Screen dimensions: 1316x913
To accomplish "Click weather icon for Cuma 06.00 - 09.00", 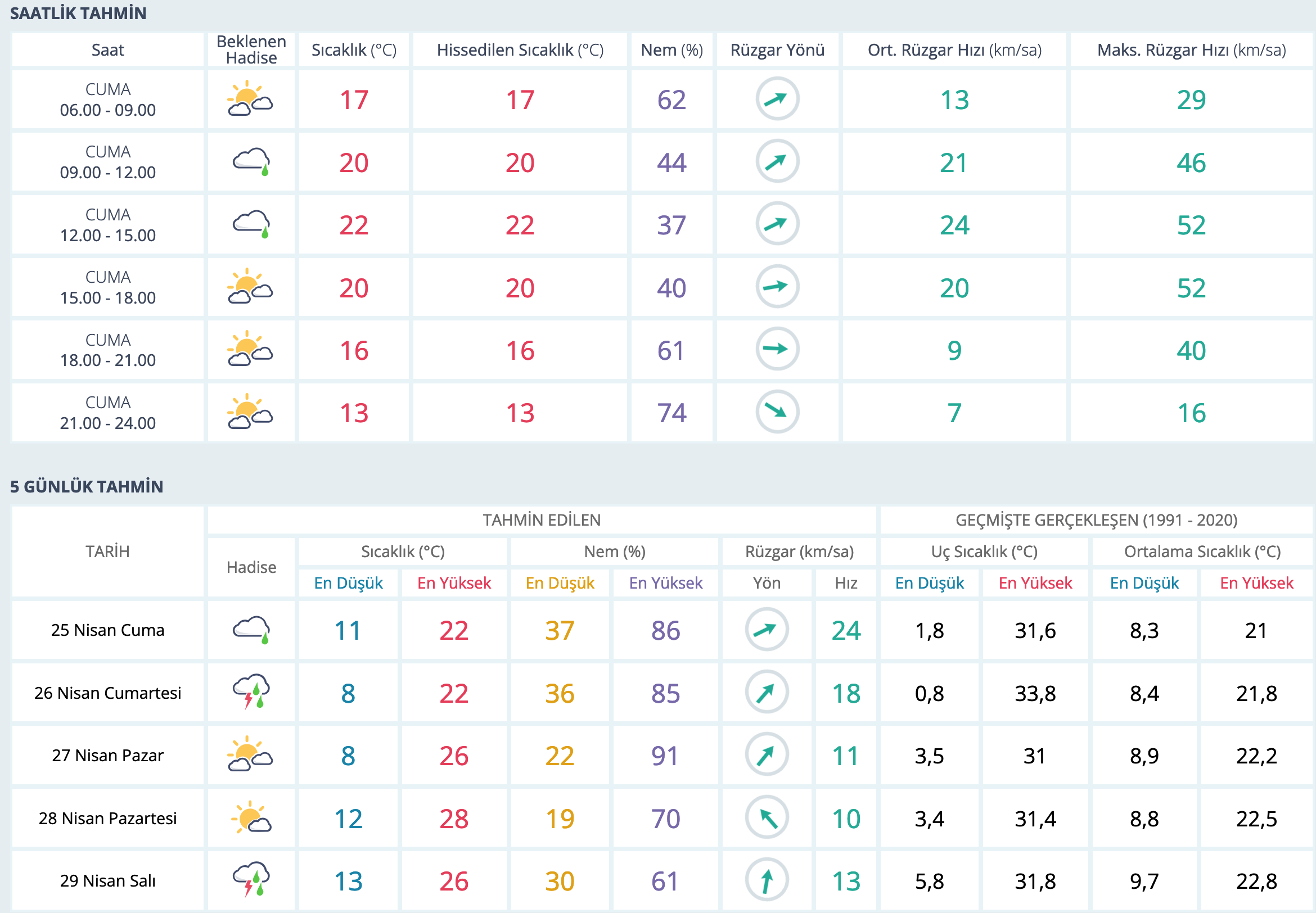I will pos(250,100).
